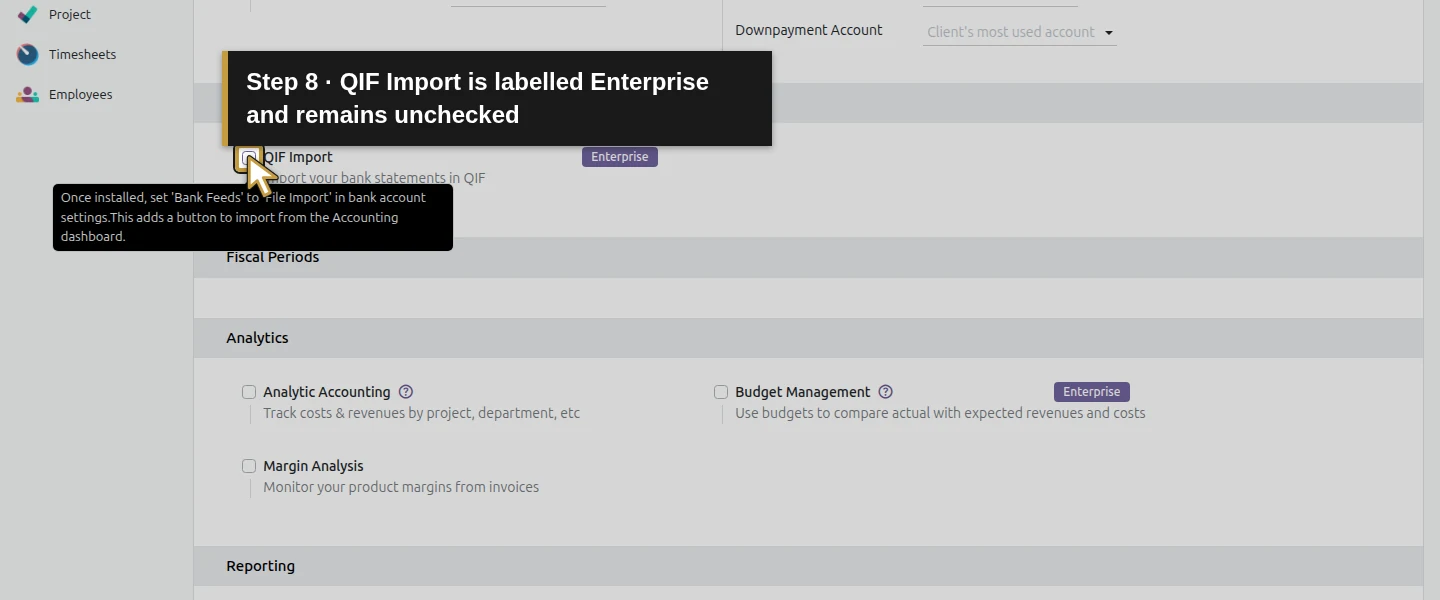Image resolution: width=1440 pixels, height=600 pixels.
Task: Click the Timesheets sidebar label
Action: (83, 54)
